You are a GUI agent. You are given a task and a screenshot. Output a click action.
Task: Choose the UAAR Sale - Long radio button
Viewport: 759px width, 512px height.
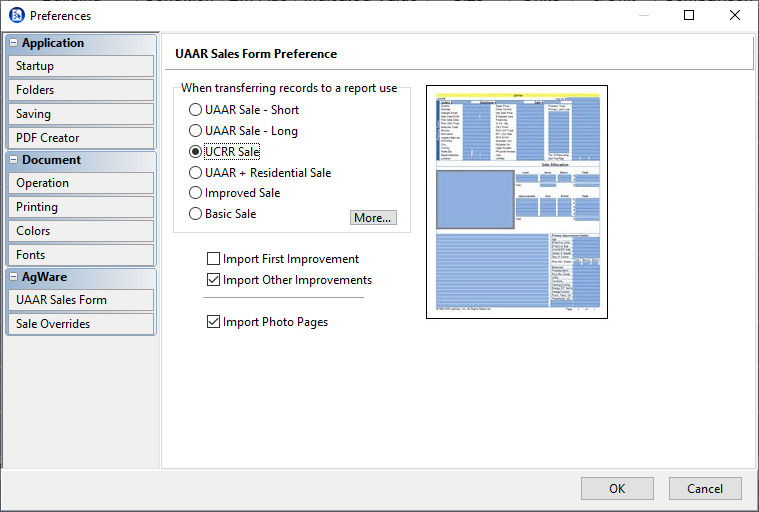tap(196, 131)
